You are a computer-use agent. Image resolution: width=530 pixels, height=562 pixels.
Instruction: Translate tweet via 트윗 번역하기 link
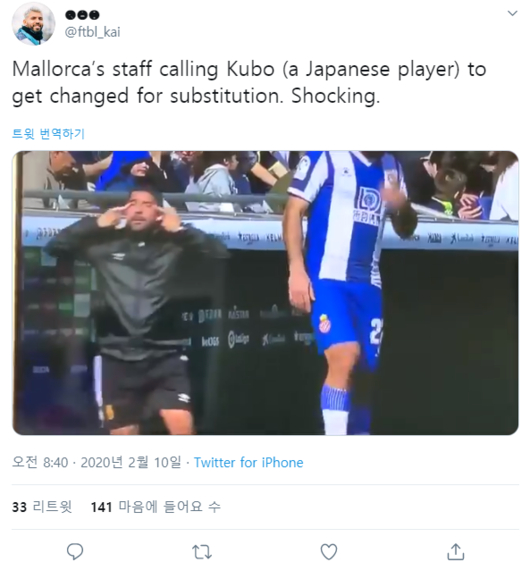pyautogui.click(x=48, y=134)
